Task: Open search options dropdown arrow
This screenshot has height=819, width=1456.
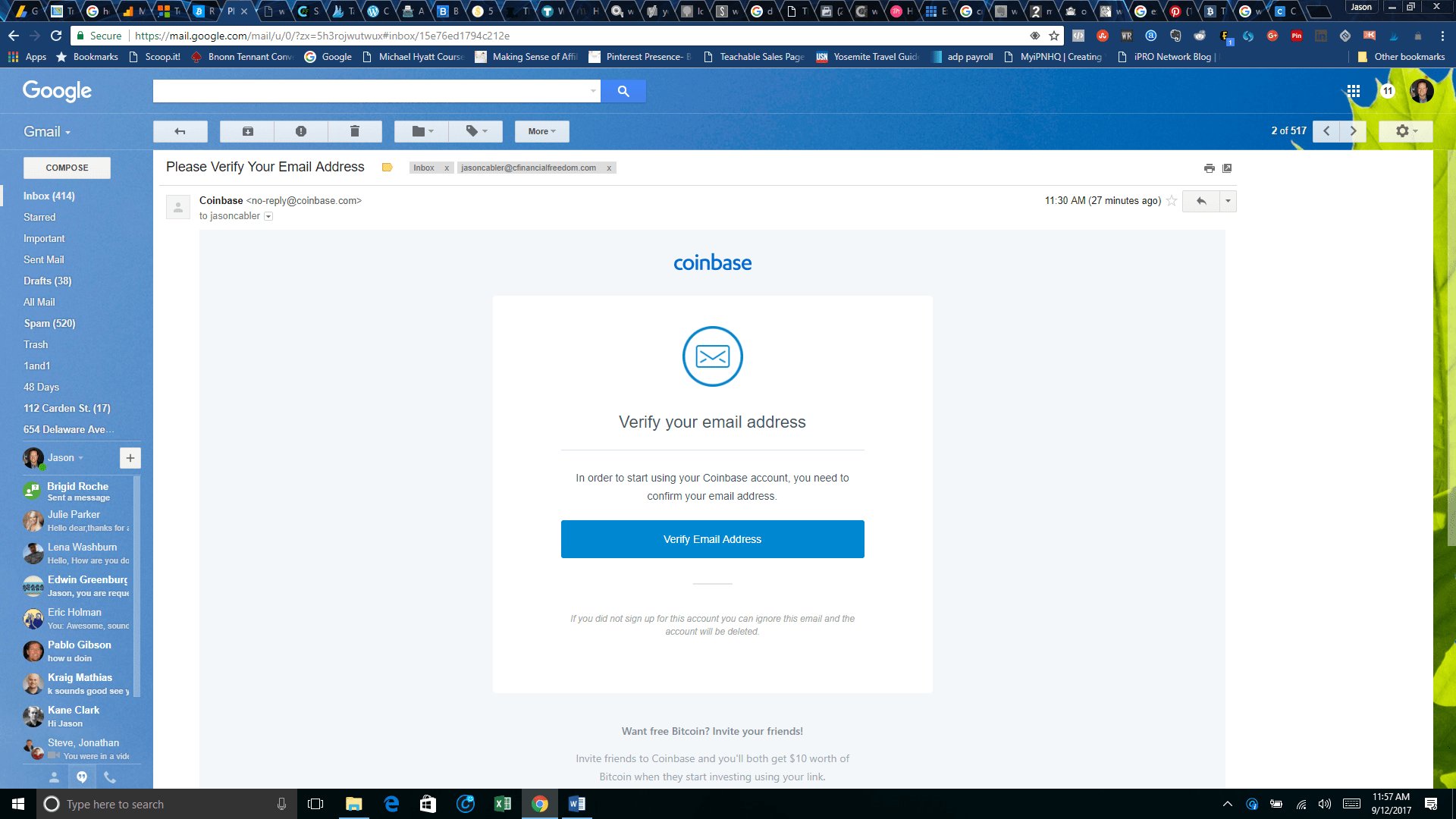Action: pyautogui.click(x=593, y=91)
